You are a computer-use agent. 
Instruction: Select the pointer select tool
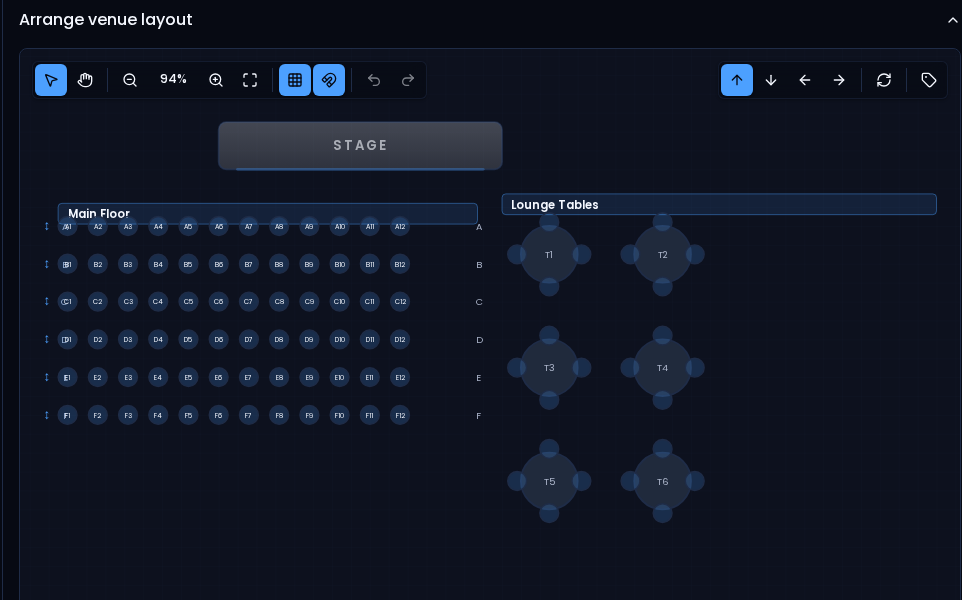[x=51, y=80]
